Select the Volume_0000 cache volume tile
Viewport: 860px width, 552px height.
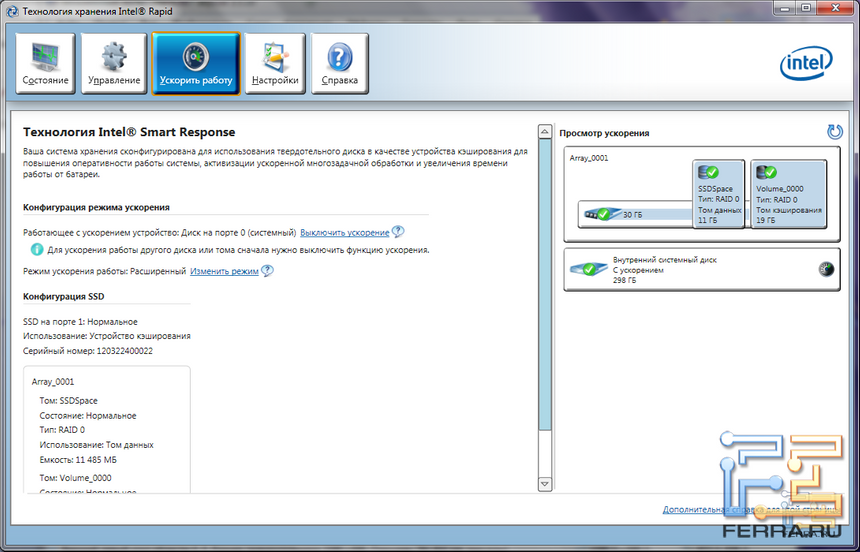[x=788, y=194]
